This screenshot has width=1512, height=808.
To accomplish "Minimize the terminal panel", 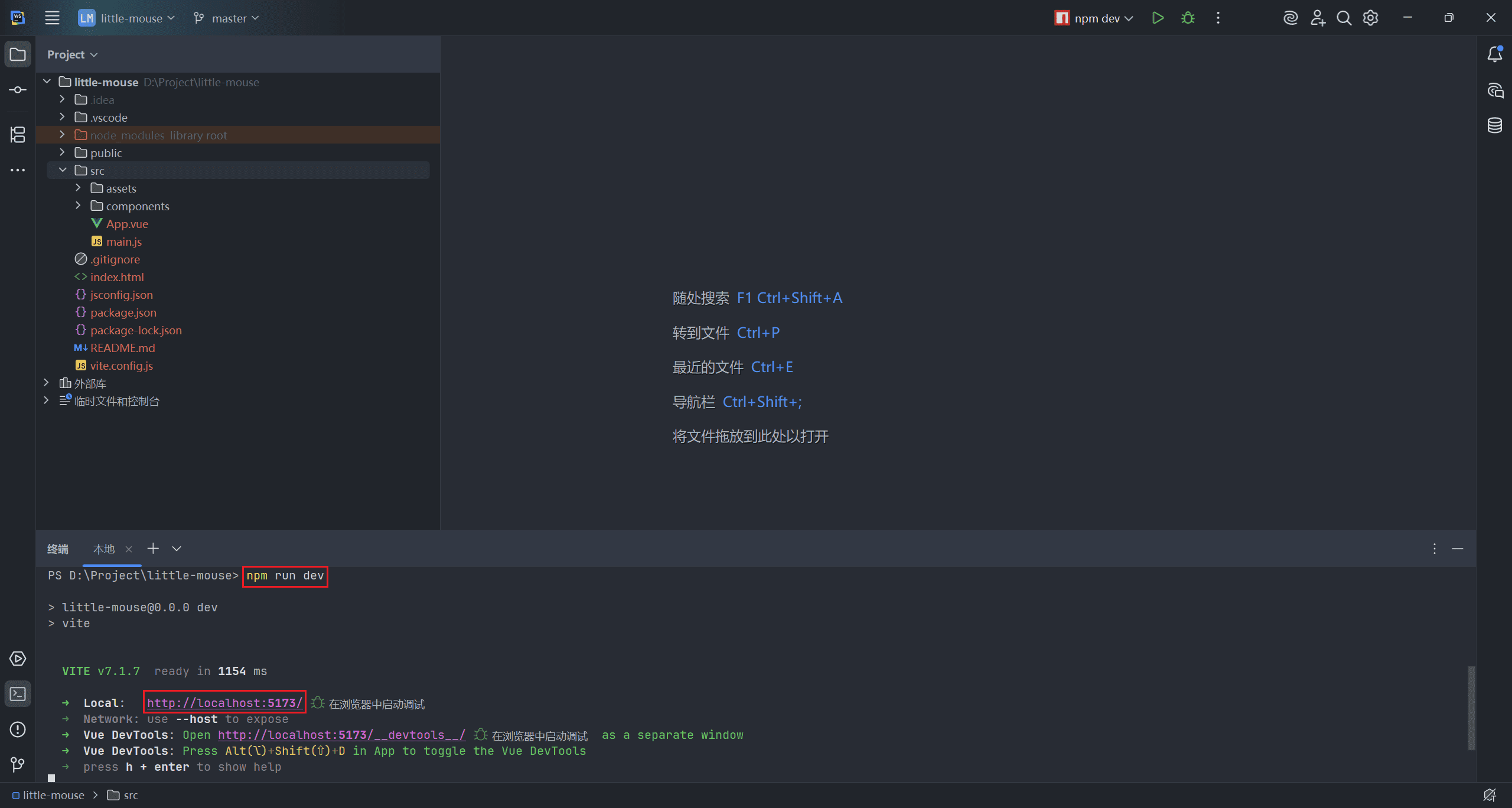I will point(1458,549).
